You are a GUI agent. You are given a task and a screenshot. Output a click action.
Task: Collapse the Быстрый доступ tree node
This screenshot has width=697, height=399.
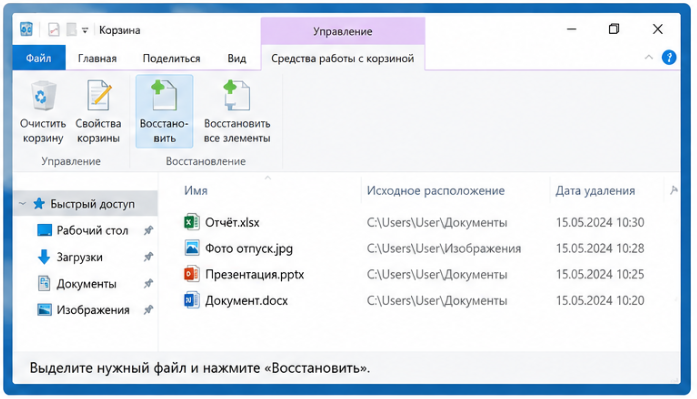click(x=23, y=204)
